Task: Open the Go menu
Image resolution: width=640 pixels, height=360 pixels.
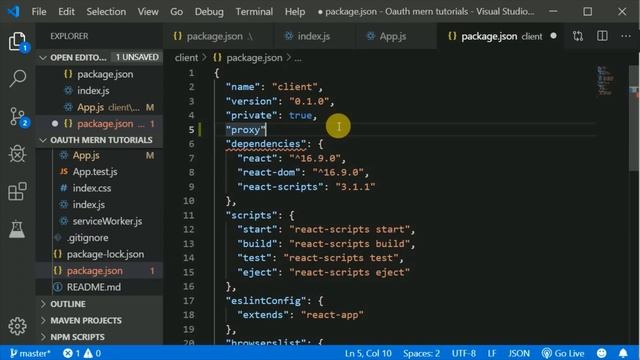Action: pos(176,11)
